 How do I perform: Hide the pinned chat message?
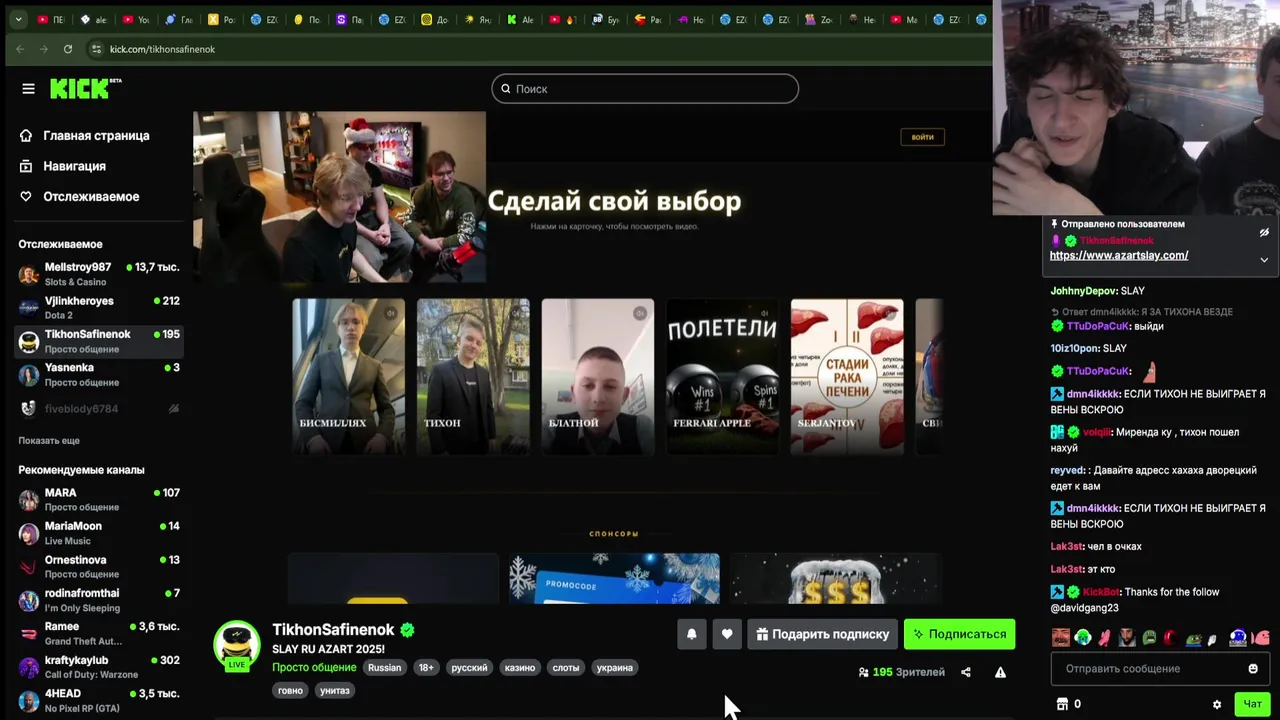(1264, 232)
